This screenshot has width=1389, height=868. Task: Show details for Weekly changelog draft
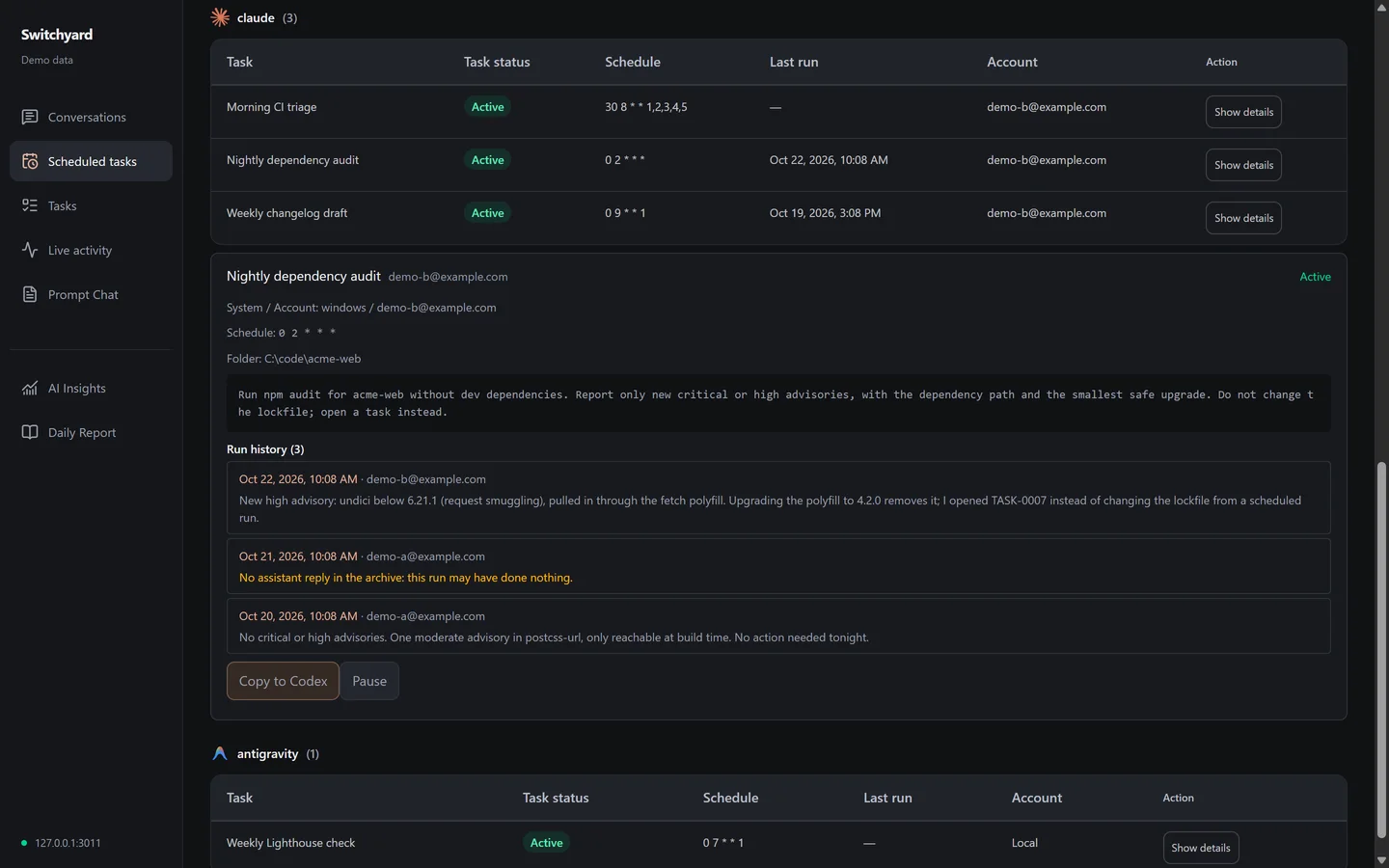pos(1243,218)
